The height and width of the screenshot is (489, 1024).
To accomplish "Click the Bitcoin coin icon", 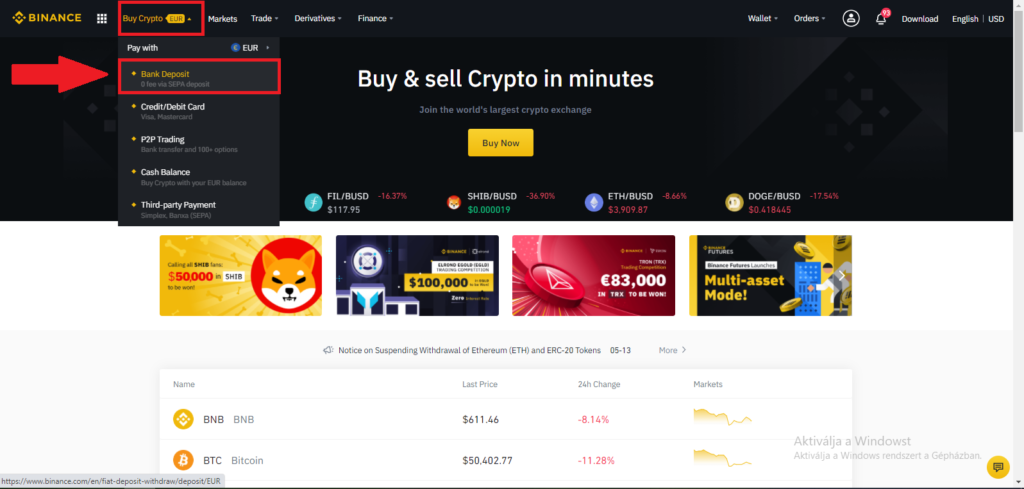I will (184, 460).
